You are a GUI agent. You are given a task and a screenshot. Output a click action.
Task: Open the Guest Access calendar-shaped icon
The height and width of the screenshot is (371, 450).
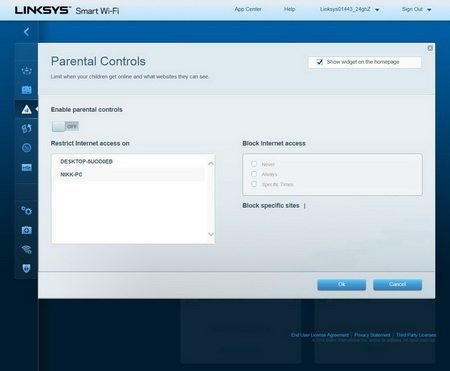click(x=27, y=90)
